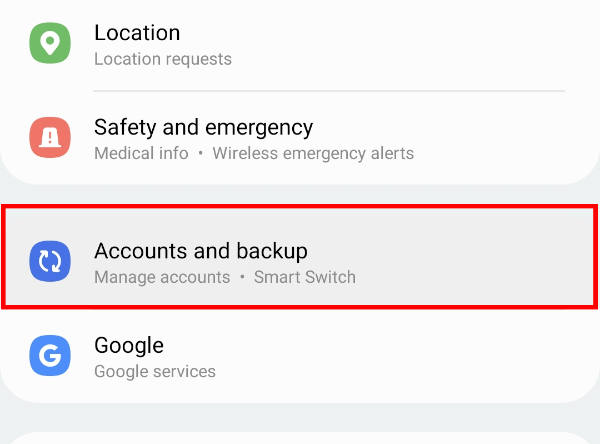Viewport: 600px width, 444px height.
Task: Tap the Location requests subtitle
Action: (x=162, y=59)
